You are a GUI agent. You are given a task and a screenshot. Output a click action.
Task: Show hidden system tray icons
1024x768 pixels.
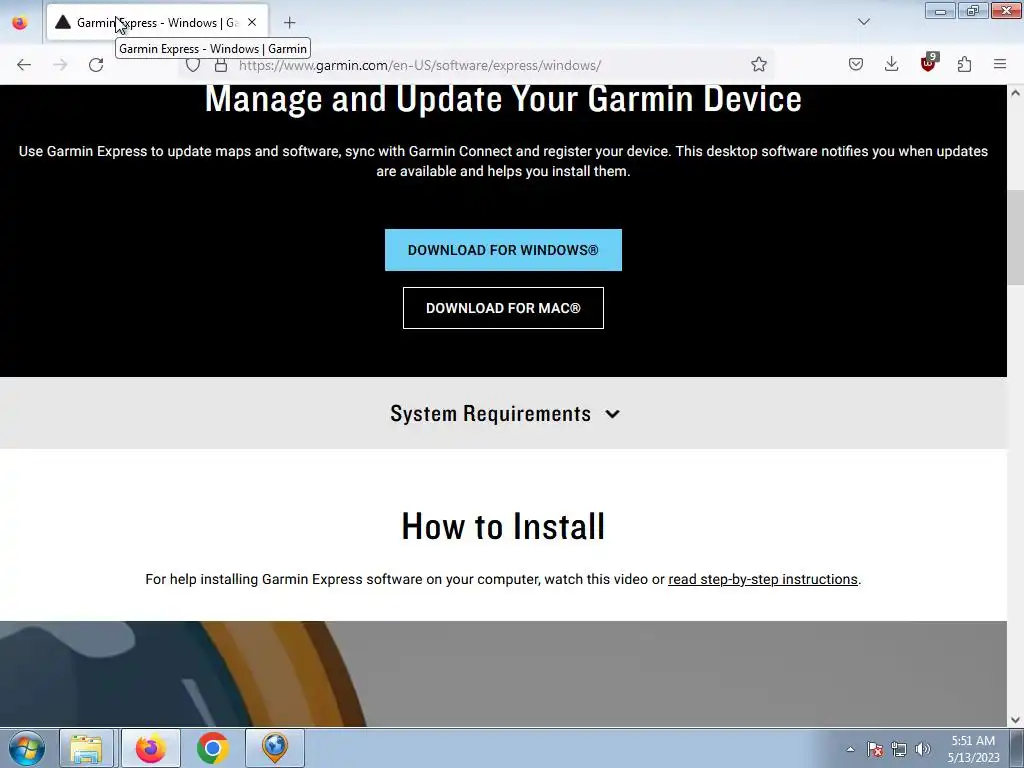(850, 749)
